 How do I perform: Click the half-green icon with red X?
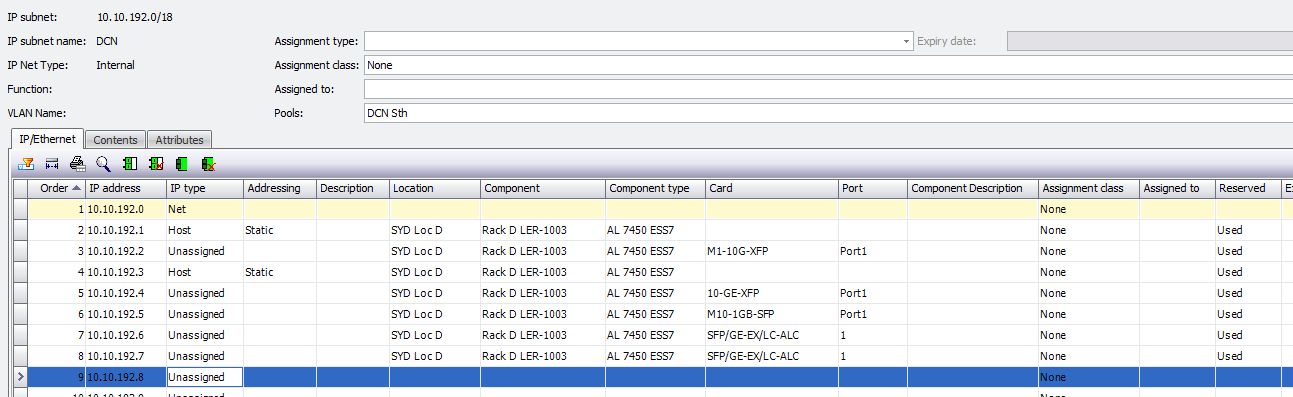coord(156,163)
